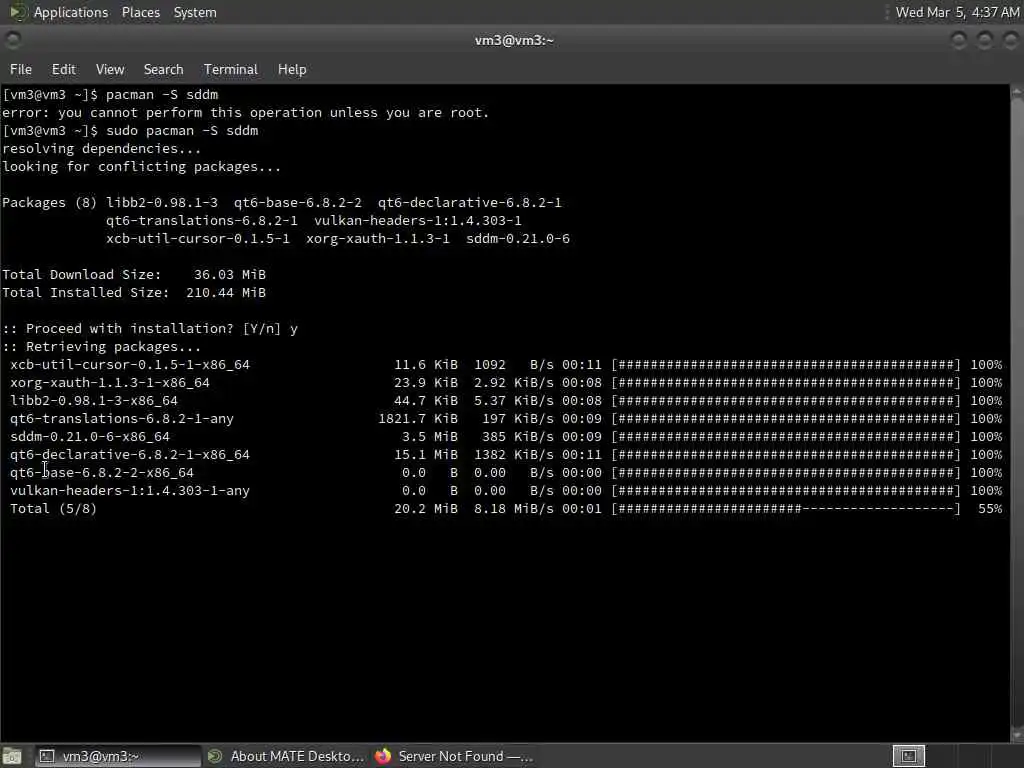Screen dimensions: 1024x768
Task: Open the Places panel menu
Action: [140, 12]
